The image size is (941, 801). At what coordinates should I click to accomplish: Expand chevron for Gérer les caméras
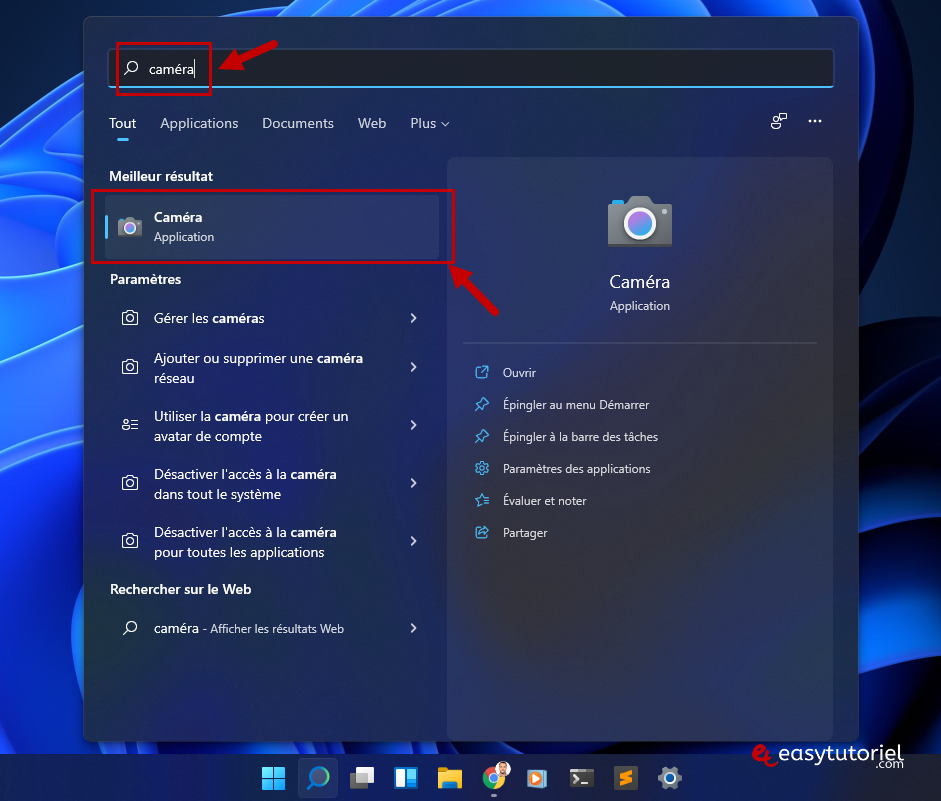point(413,318)
